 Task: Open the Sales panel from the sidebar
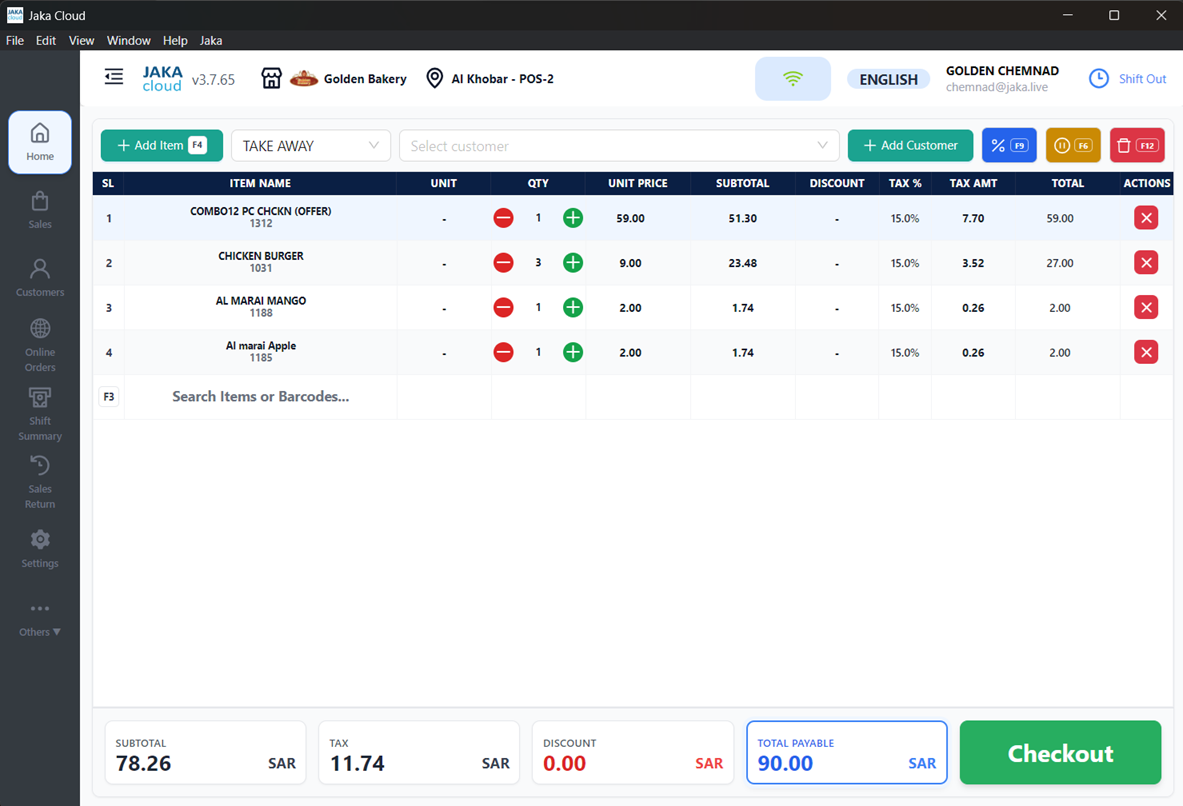[40, 210]
